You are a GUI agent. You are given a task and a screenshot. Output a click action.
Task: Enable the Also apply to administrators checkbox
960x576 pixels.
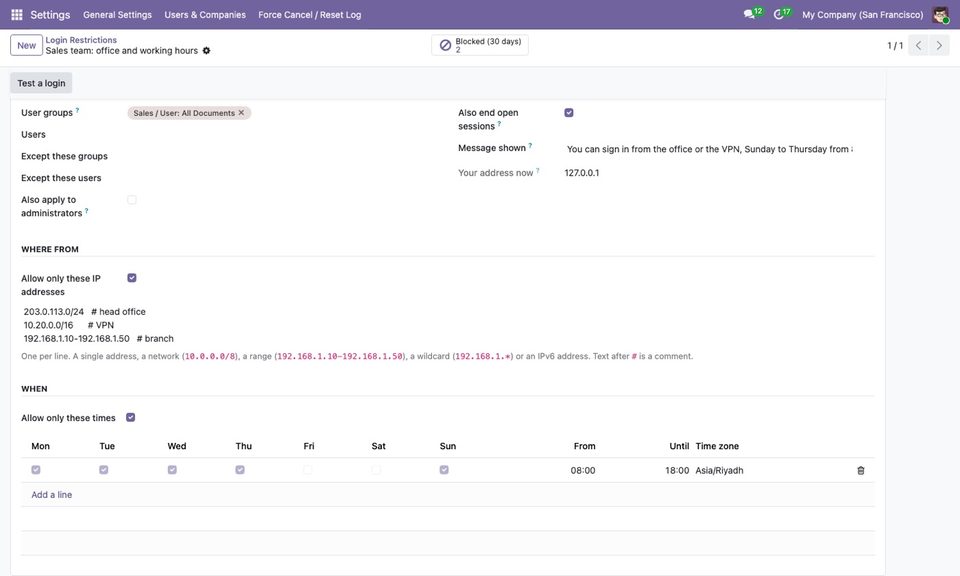[132, 200]
